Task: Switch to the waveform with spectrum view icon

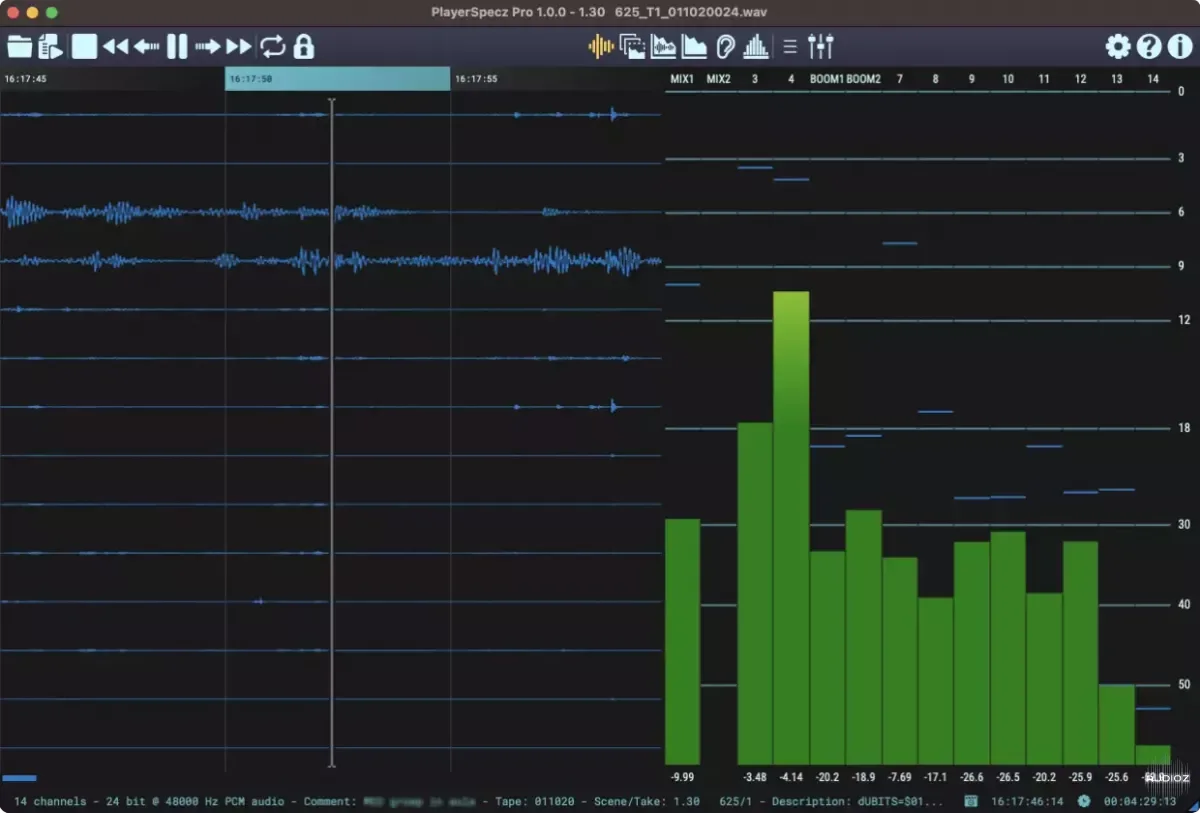Action: point(663,46)
